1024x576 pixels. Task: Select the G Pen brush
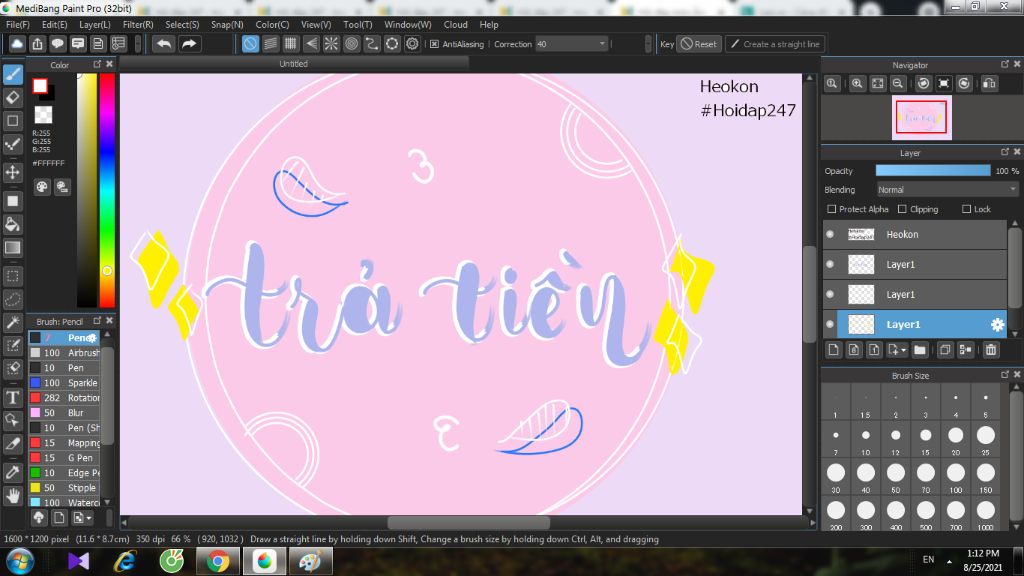coord(65,458)
